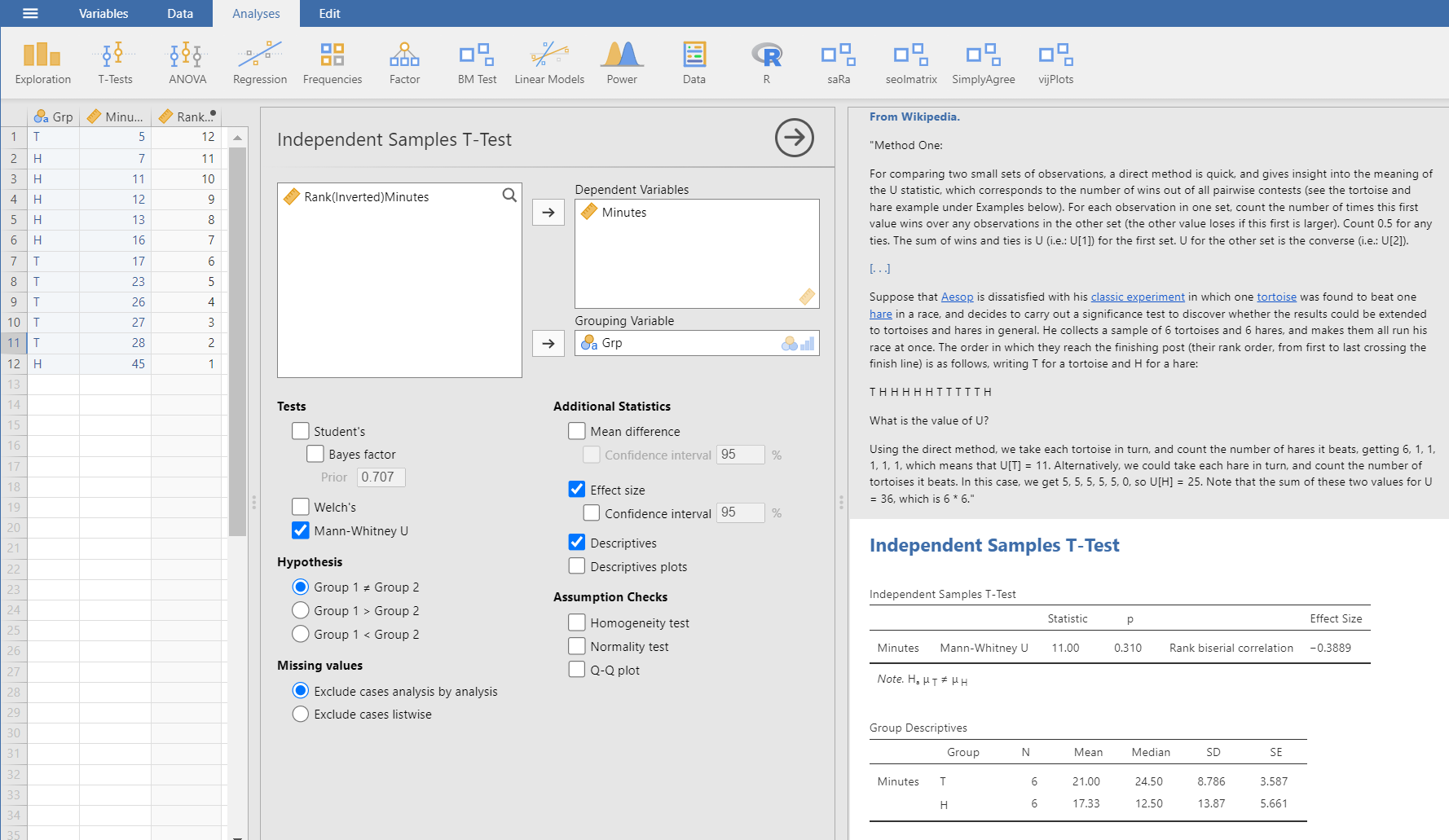Click the Effect size confidence interval field

tap(740, 512)
